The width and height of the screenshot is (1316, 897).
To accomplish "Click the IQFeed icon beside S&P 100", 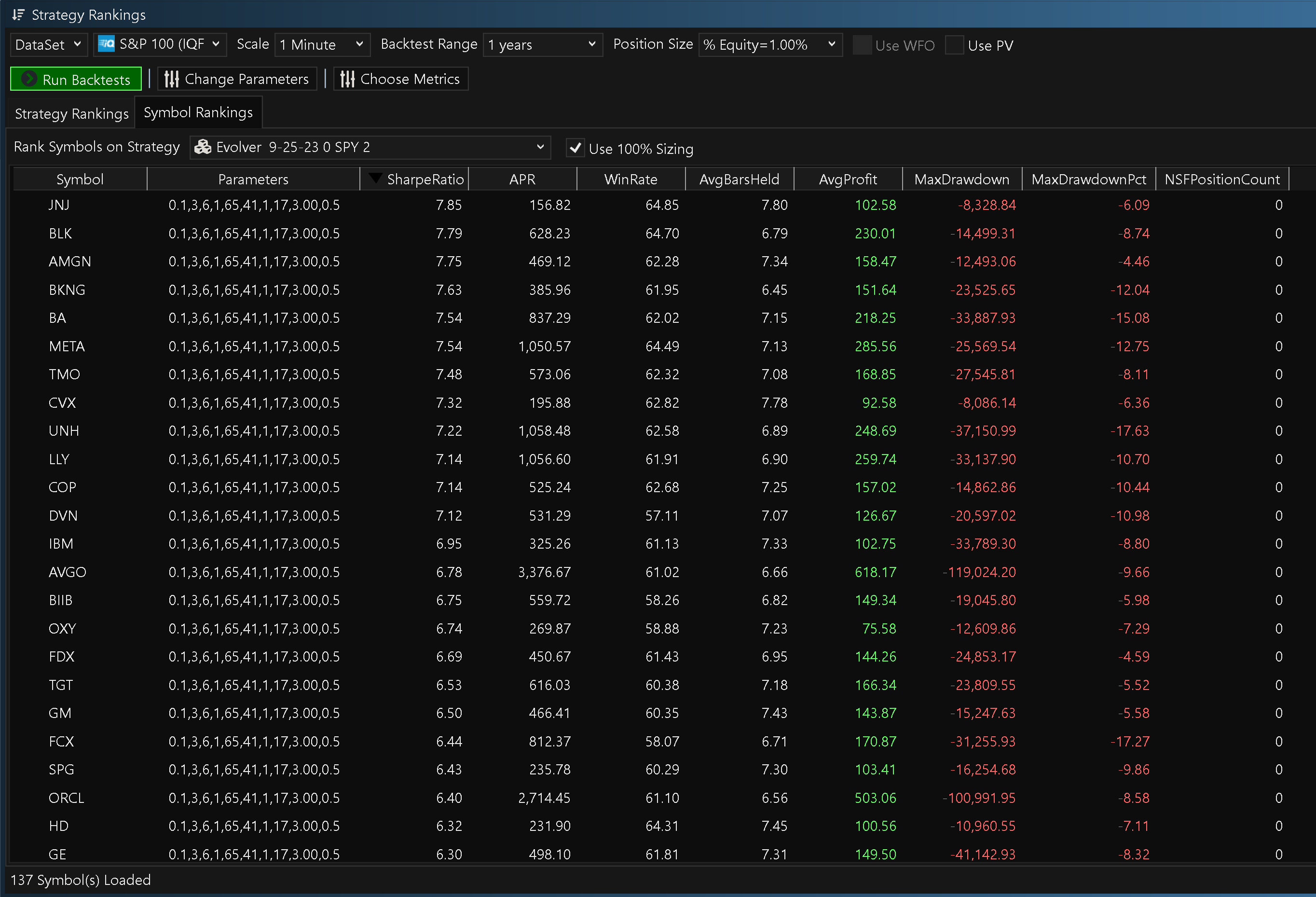I will [x=107, y=44].
